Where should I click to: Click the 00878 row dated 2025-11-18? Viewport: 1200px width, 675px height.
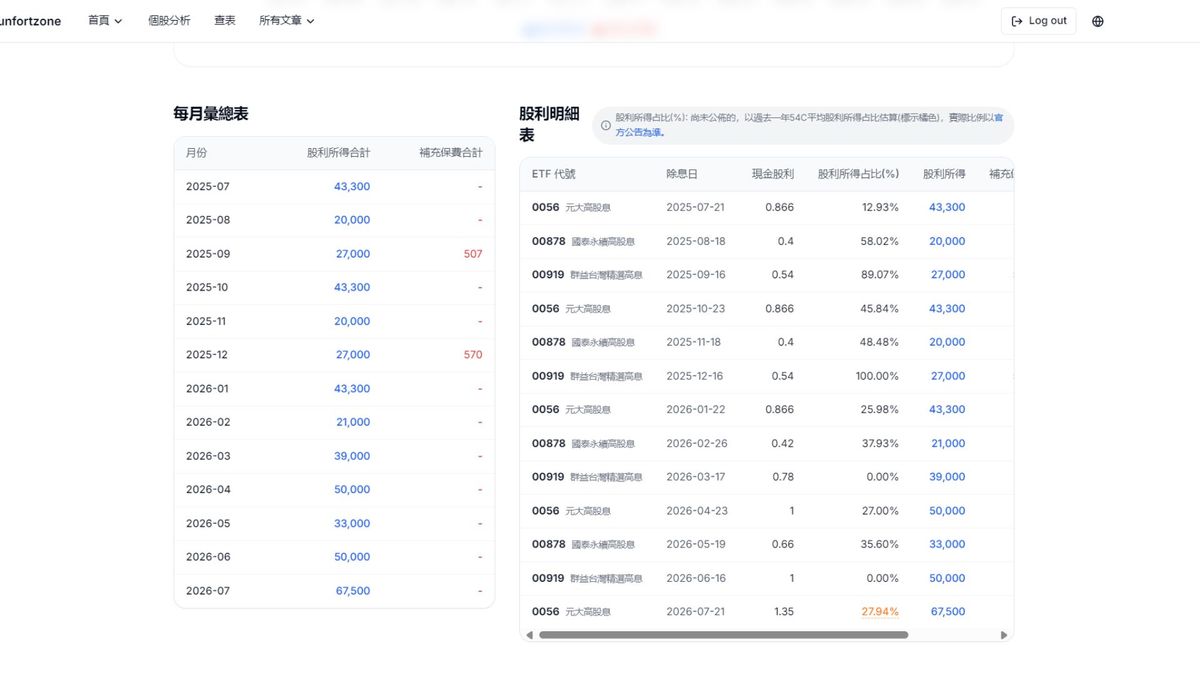tap(766, 342)
